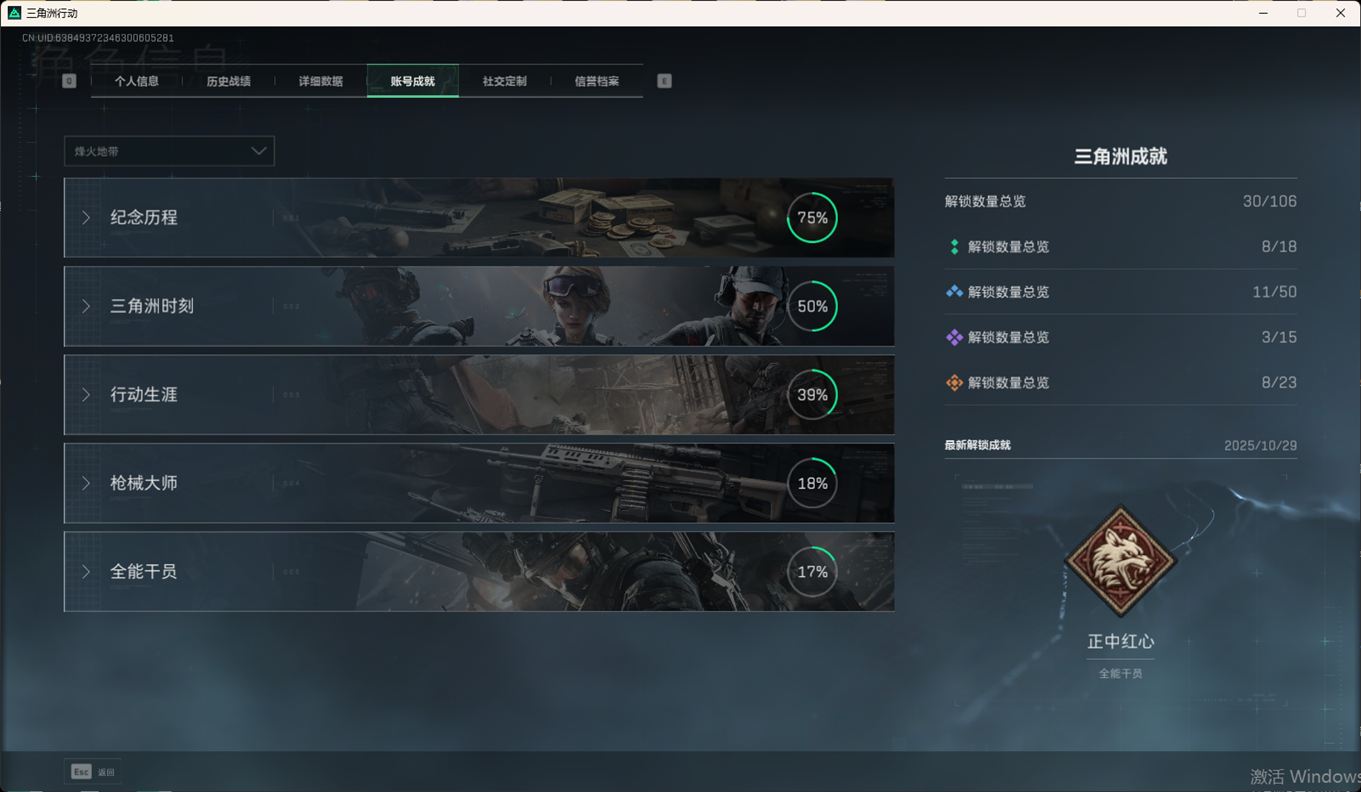Click the purple four-diamond tier icon
This screenshot has height=792, width=1361.
tap(954, 338)
